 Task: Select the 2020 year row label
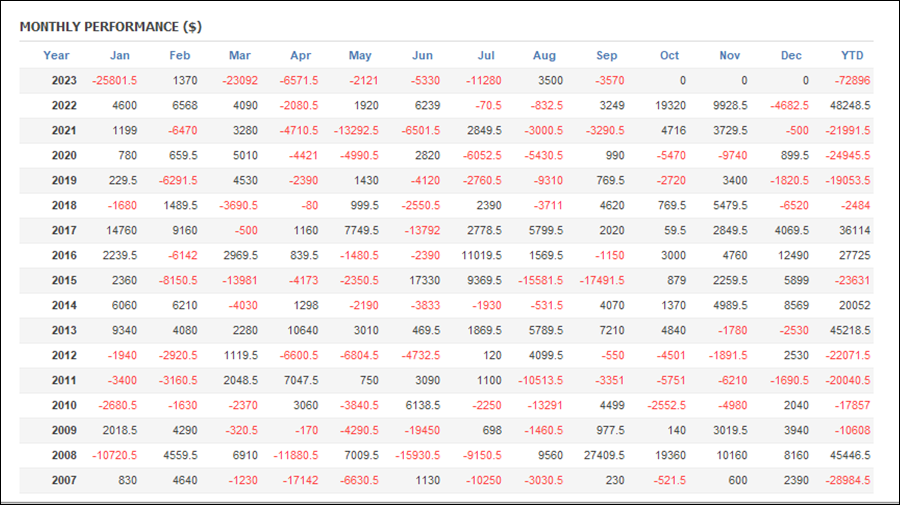coord(64,156)
